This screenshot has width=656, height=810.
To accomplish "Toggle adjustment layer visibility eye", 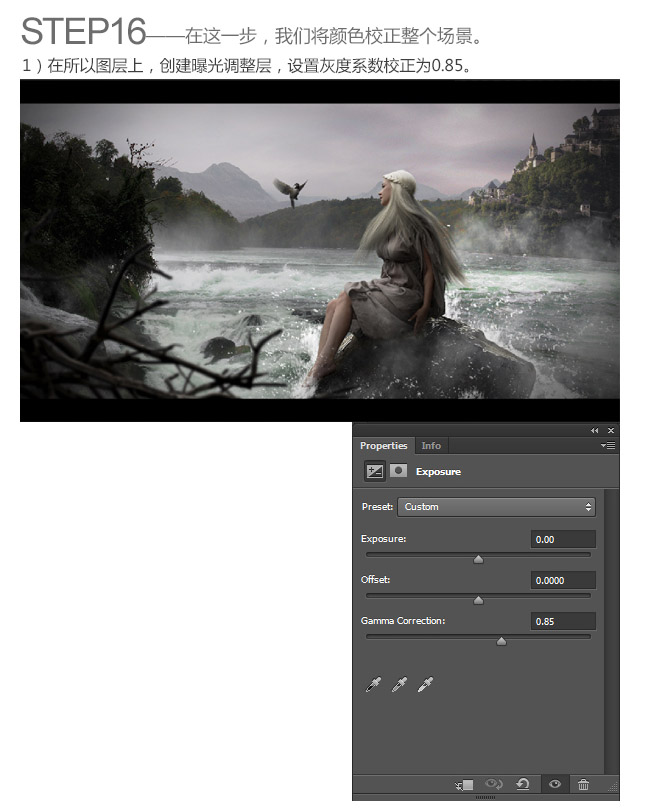I will [x=555, y=784].
